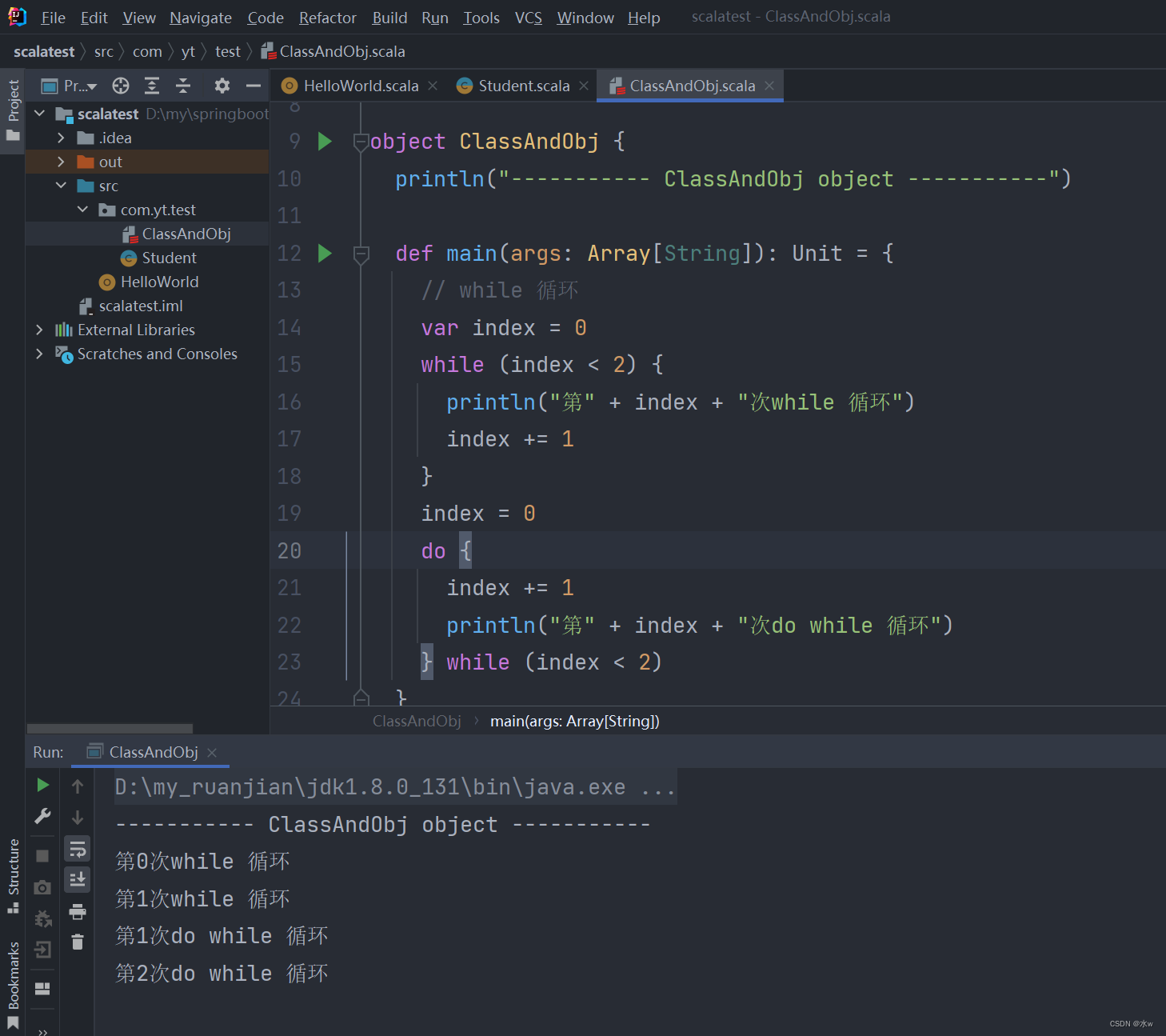Click the test breadcrumb in navigation bar
Viewport: 1166px width, 1036px height.
point(228,52)
